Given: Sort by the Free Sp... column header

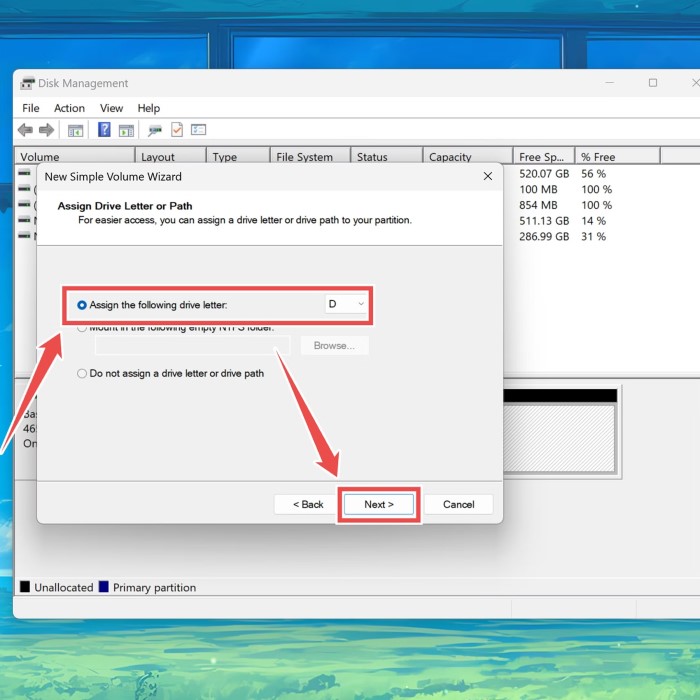Looking at the screenshot, I should click(544, 157).
